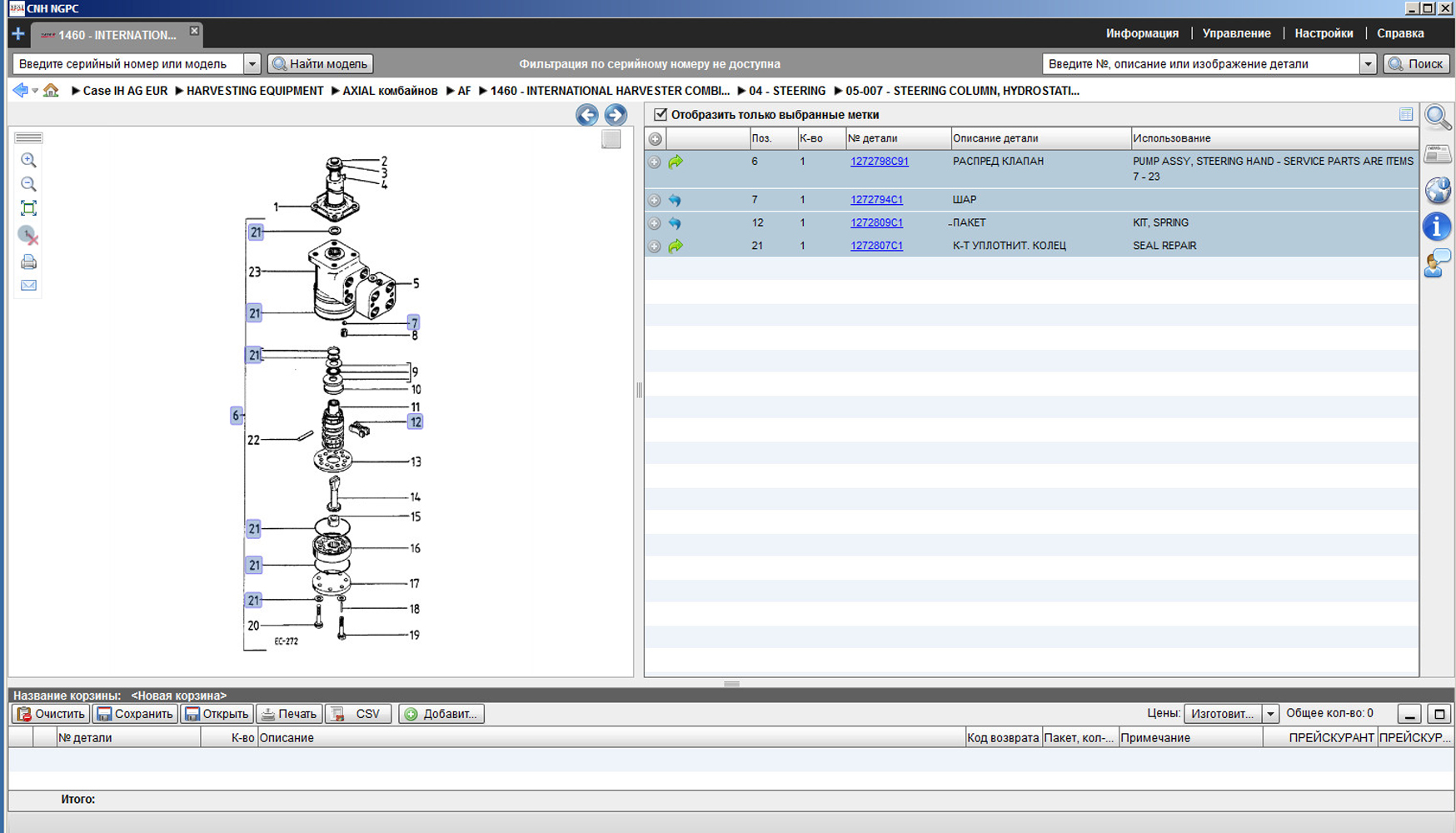The width and height of the screenshot is (1456, 833).
Task: Open the Цены price type dropdown
Action: pos(1270,714)
